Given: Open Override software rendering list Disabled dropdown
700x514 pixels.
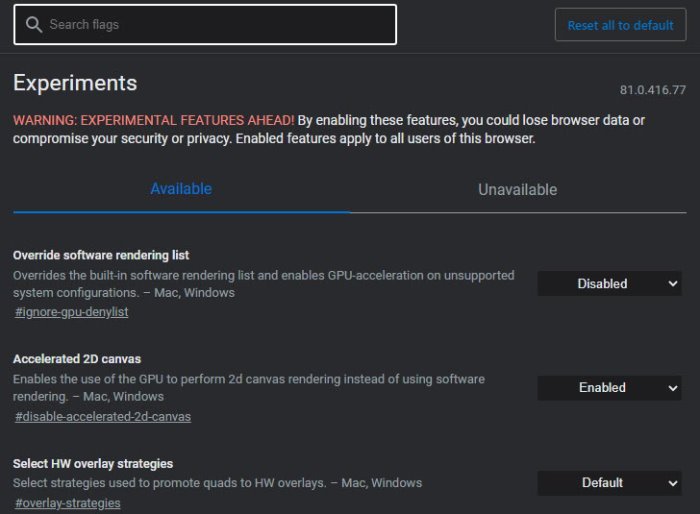Looking at the screenshot, I should click(609, 284).
